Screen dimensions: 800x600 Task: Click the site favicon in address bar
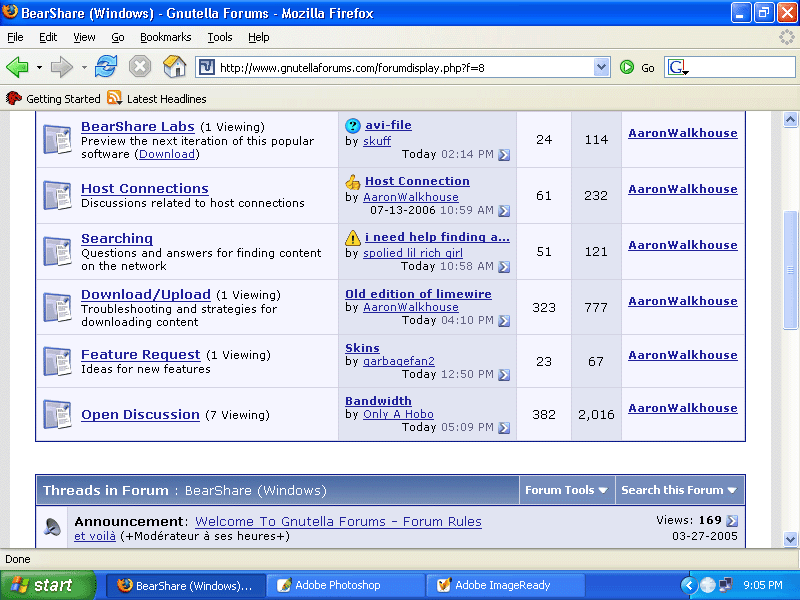pyautogui.click(x=207, y=67)
